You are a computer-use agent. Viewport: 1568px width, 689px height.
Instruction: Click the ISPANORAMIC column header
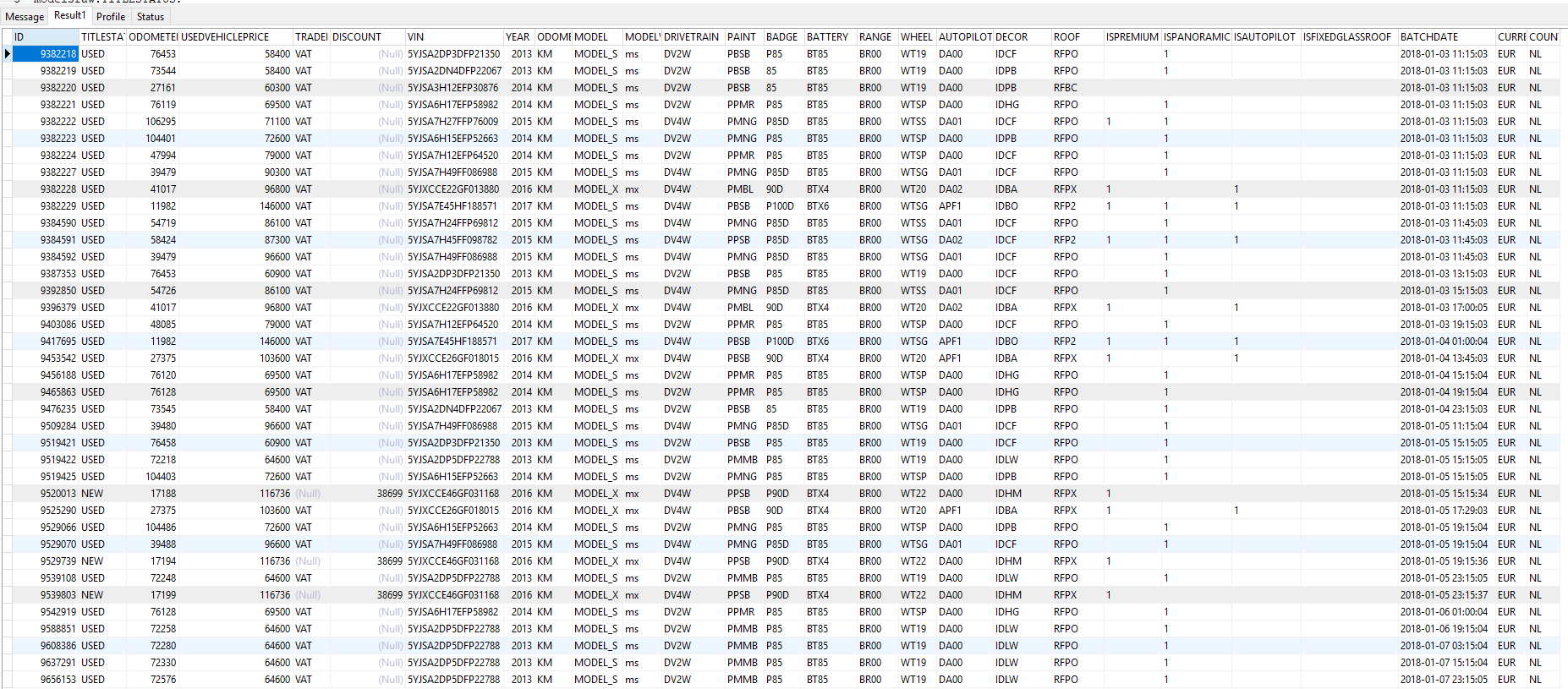coord(1197,37)
